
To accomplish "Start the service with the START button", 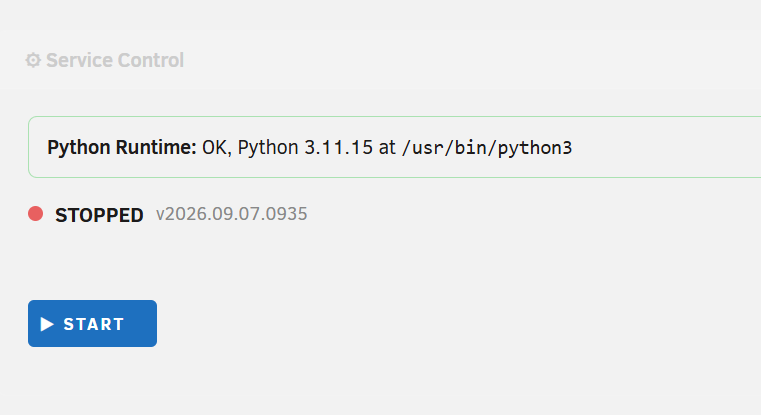I will pyautogui.click(x=92, y=323).
